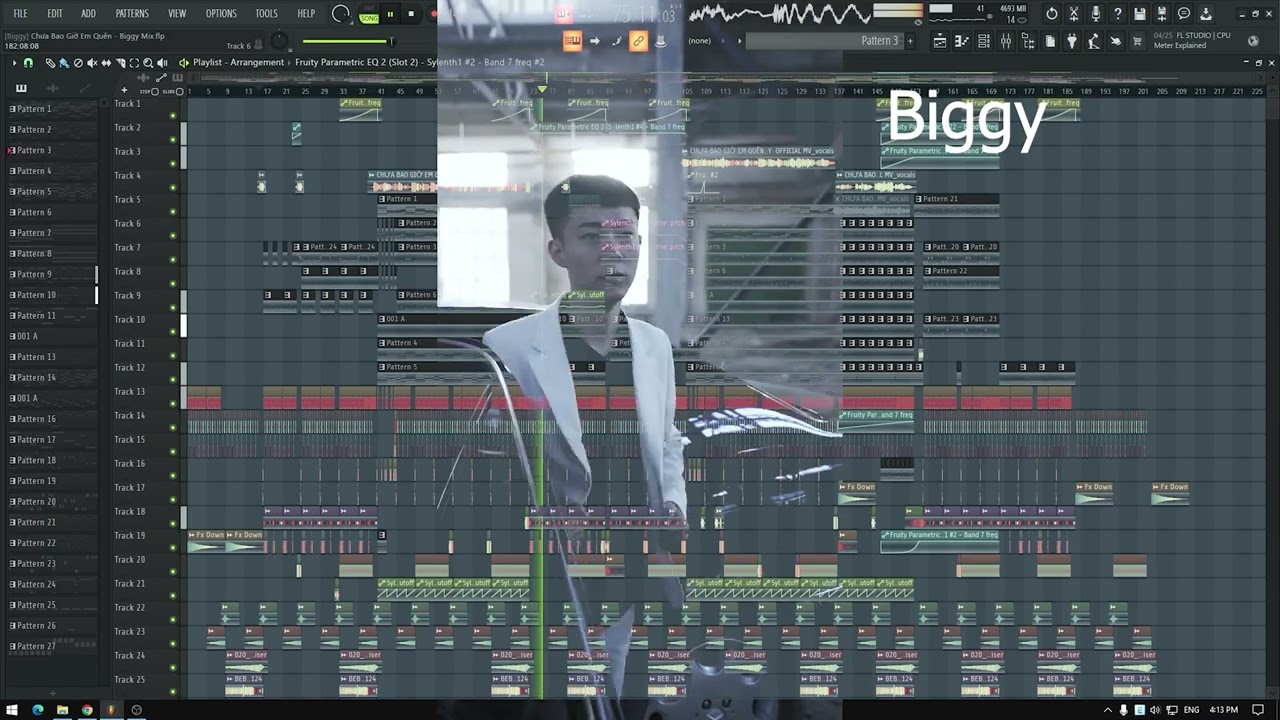This screenshot has width=1280, height=720.
Task: Open the OPTIONS menu
Action: (x=221, y=14)
